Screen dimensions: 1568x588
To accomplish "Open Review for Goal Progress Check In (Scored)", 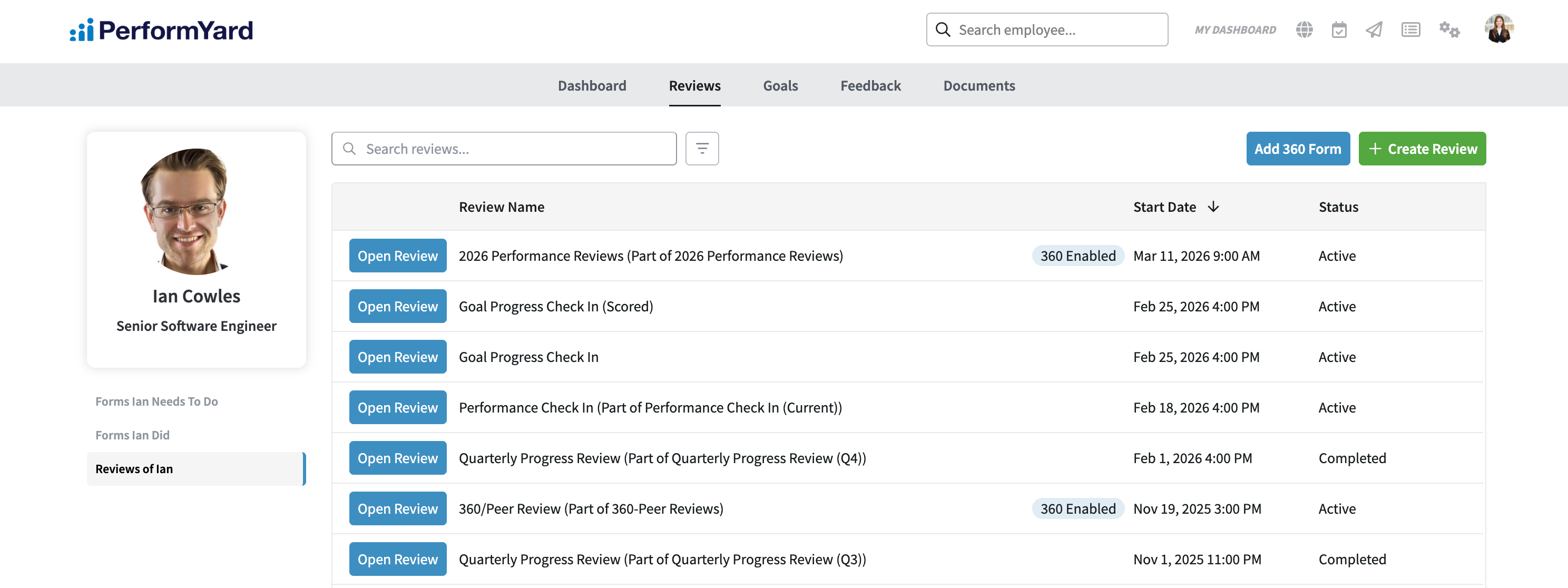I will 397,307.
